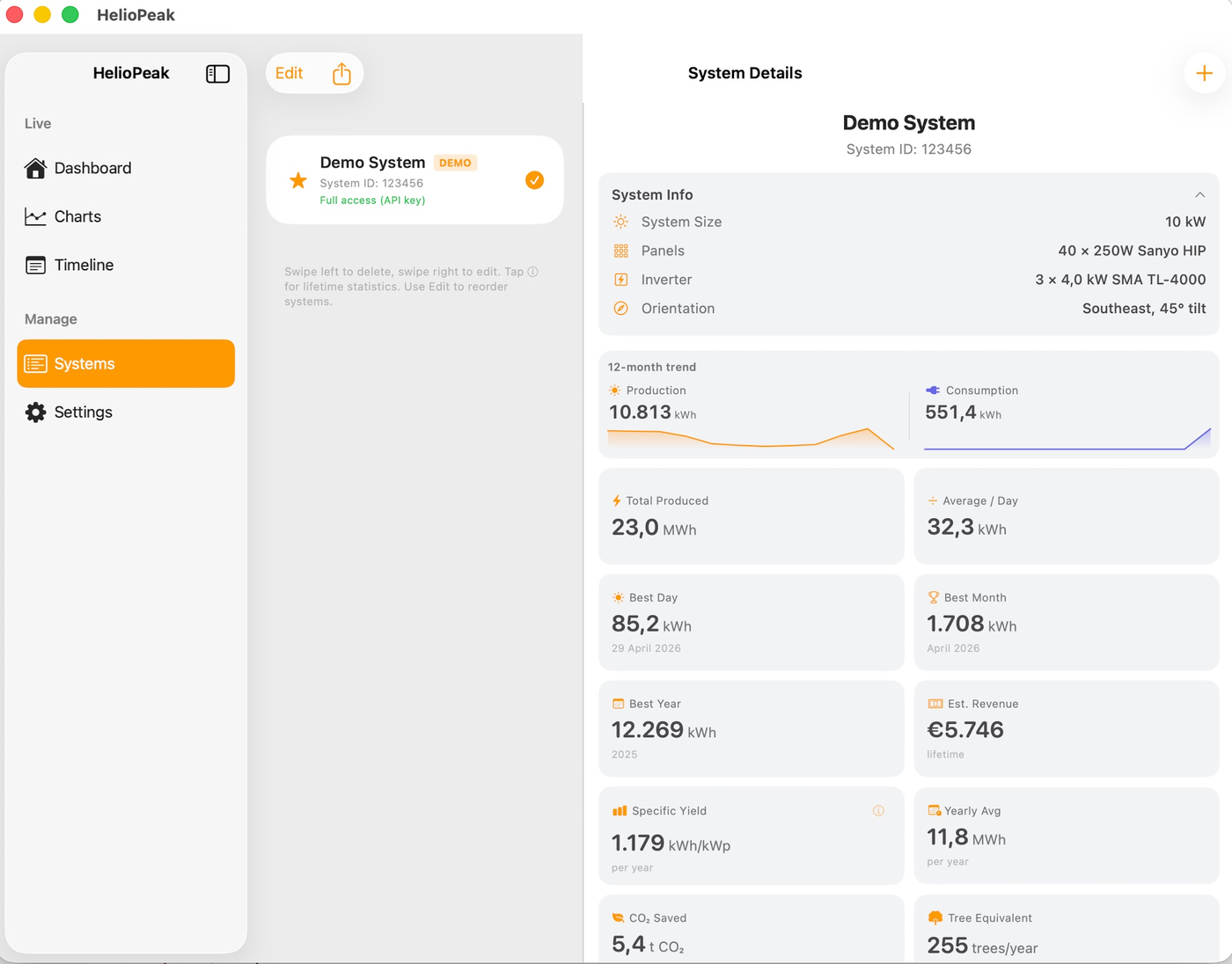Click the System Size sun icon

(621, 222)
